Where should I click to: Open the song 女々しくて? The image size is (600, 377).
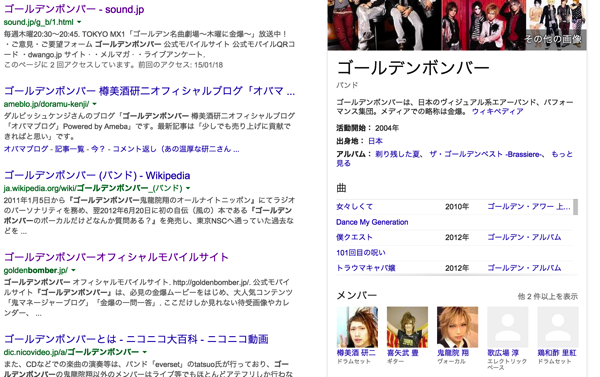point(354,207)
